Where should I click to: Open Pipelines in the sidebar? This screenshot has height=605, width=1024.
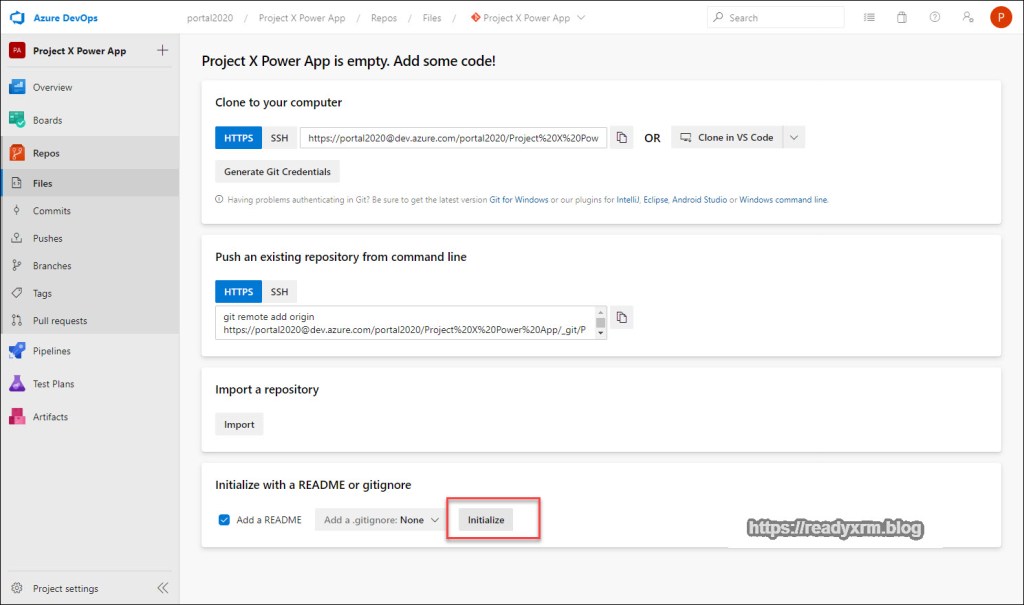point(52,351)
